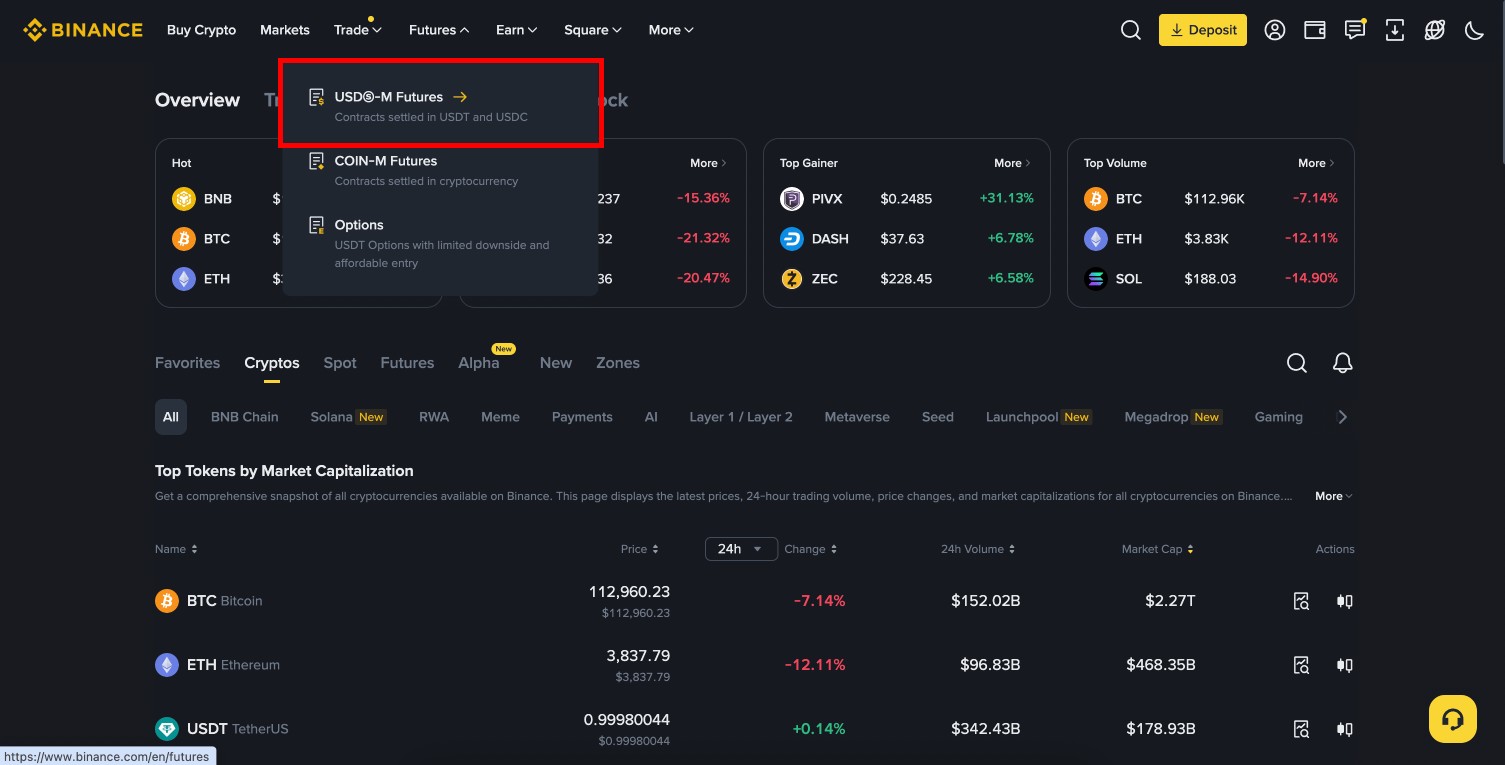Open USDT details icon in Actions
This screenshot has height=765, width=1505.
(x=1301, y=729)
